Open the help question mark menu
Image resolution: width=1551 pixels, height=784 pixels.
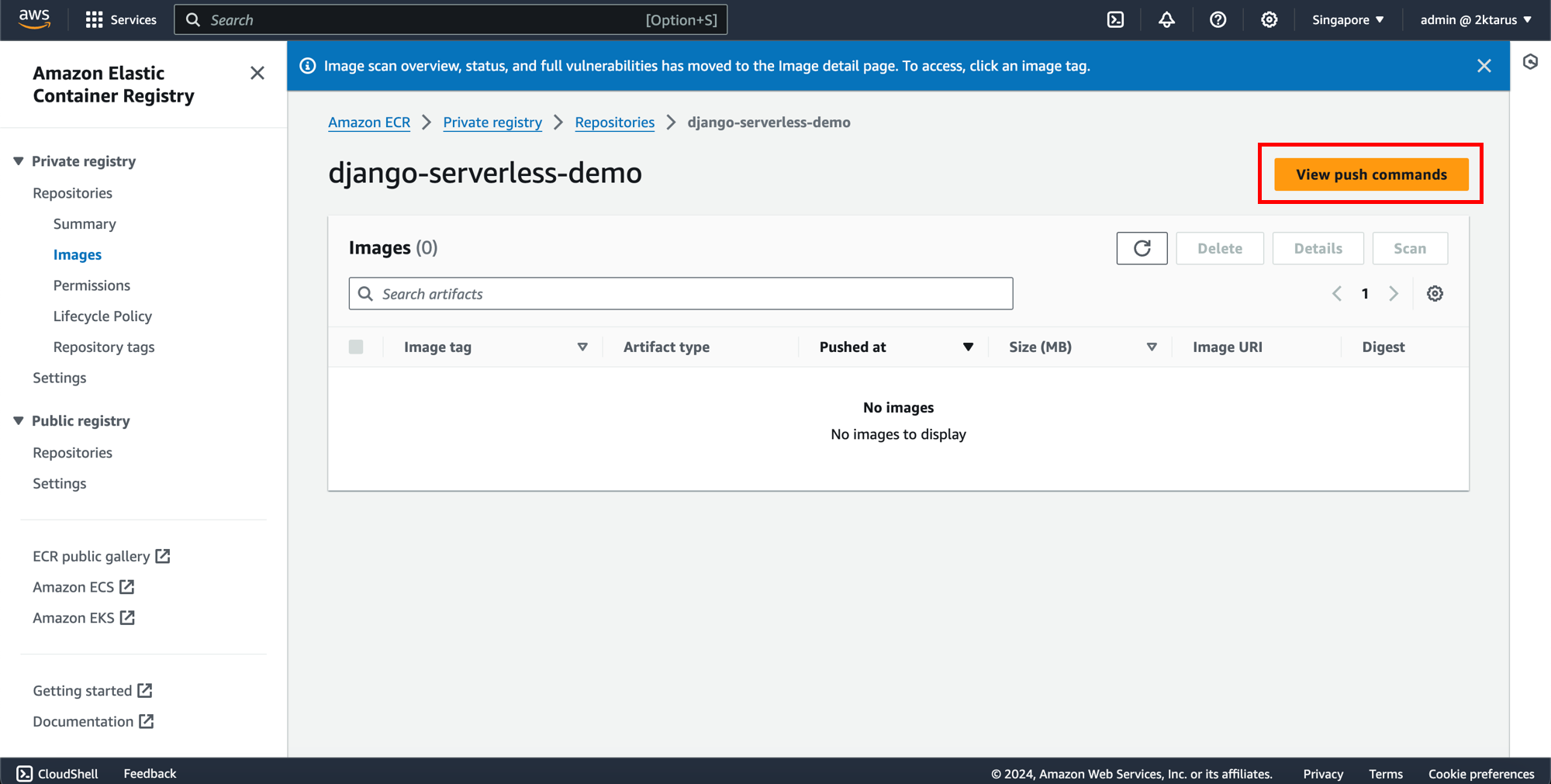[x=1218, y=19]
